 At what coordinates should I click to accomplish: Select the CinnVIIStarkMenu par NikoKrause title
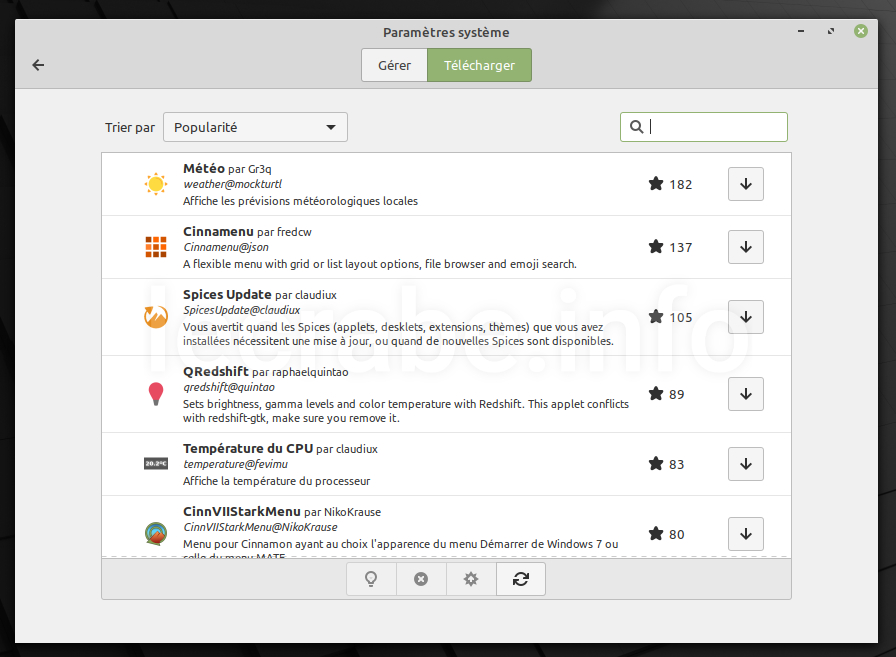(282, 511)
